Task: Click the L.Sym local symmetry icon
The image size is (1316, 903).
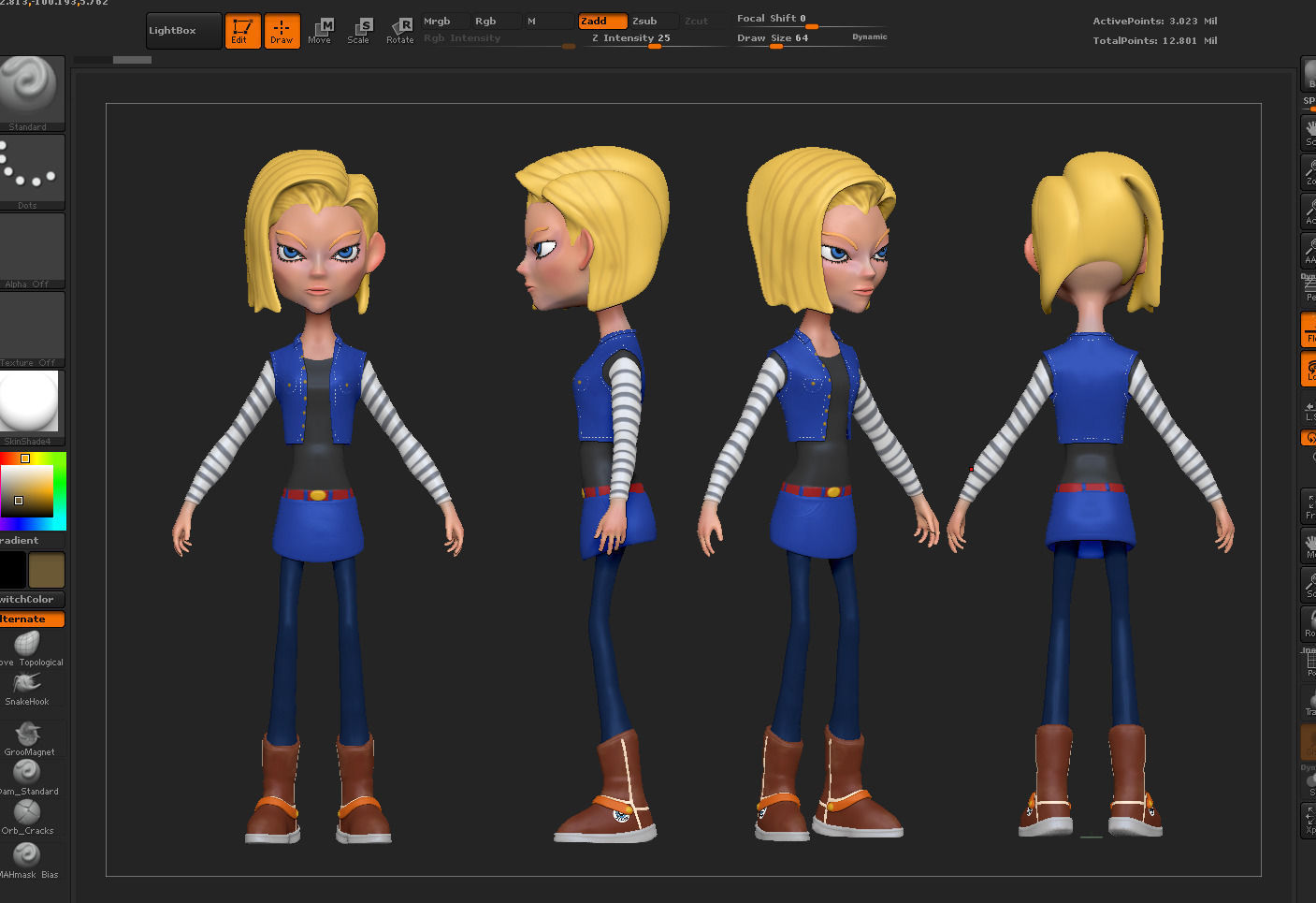Action: click(x=1309, y=409)
